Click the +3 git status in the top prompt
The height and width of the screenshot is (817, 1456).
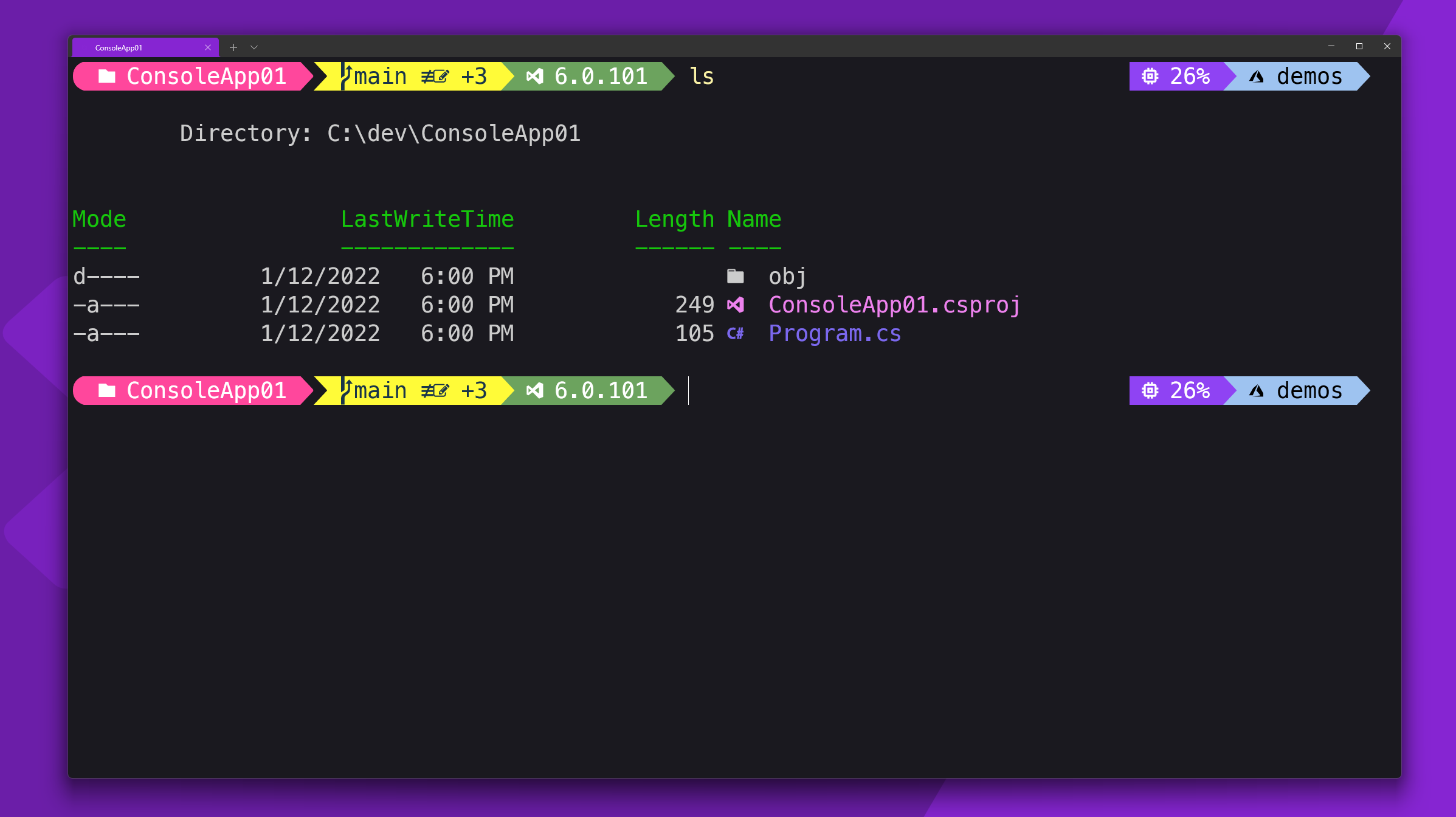474,77
